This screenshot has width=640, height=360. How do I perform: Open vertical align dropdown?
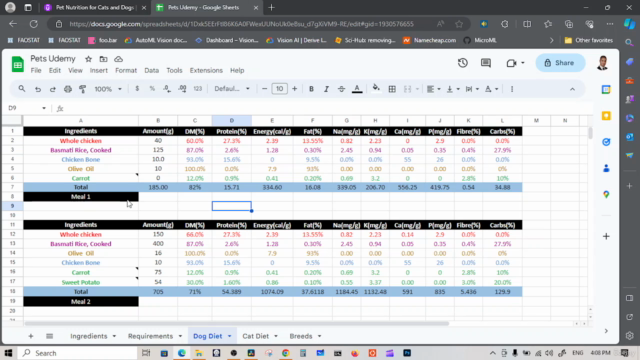(x=453, y=89)
